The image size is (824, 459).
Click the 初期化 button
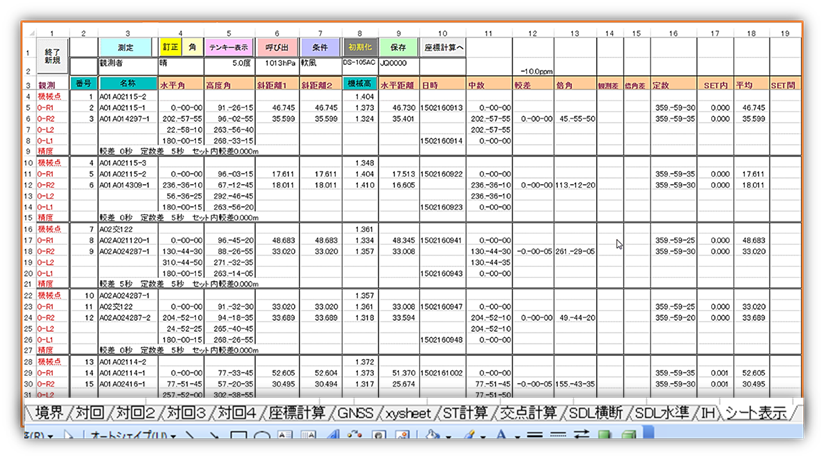coord(363,46)
